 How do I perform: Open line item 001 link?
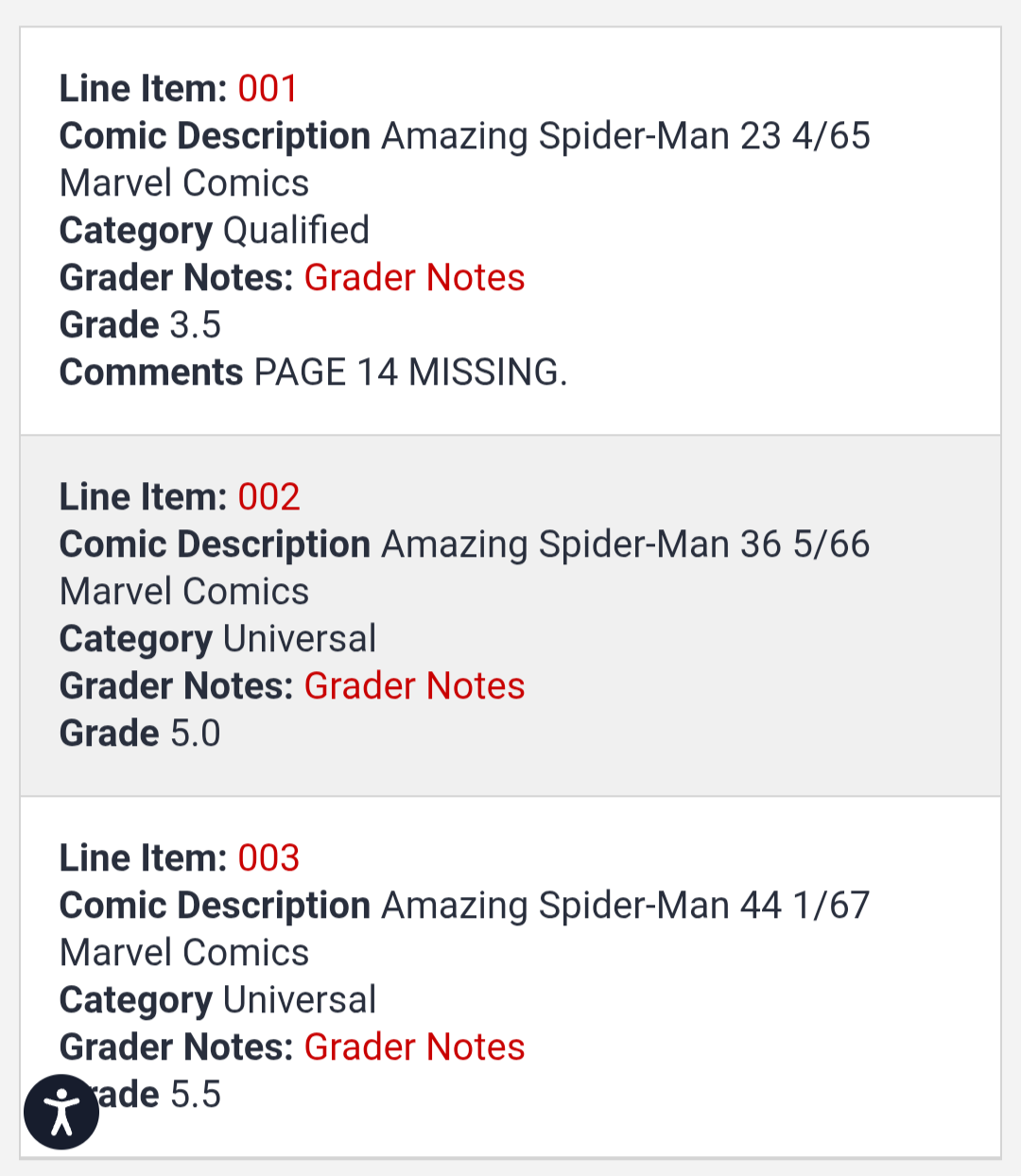point(268,89)
